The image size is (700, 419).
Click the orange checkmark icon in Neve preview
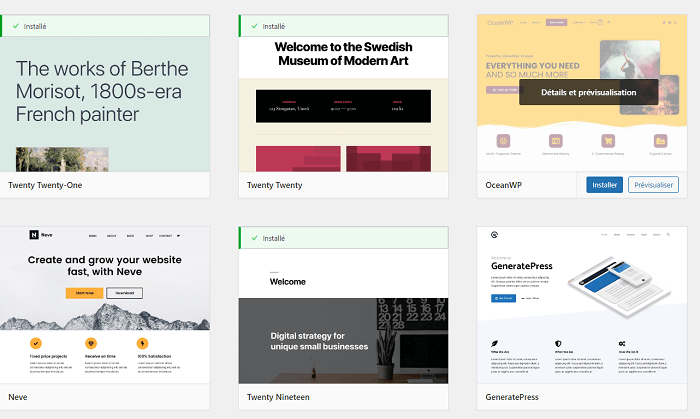[x=36, y=343]
